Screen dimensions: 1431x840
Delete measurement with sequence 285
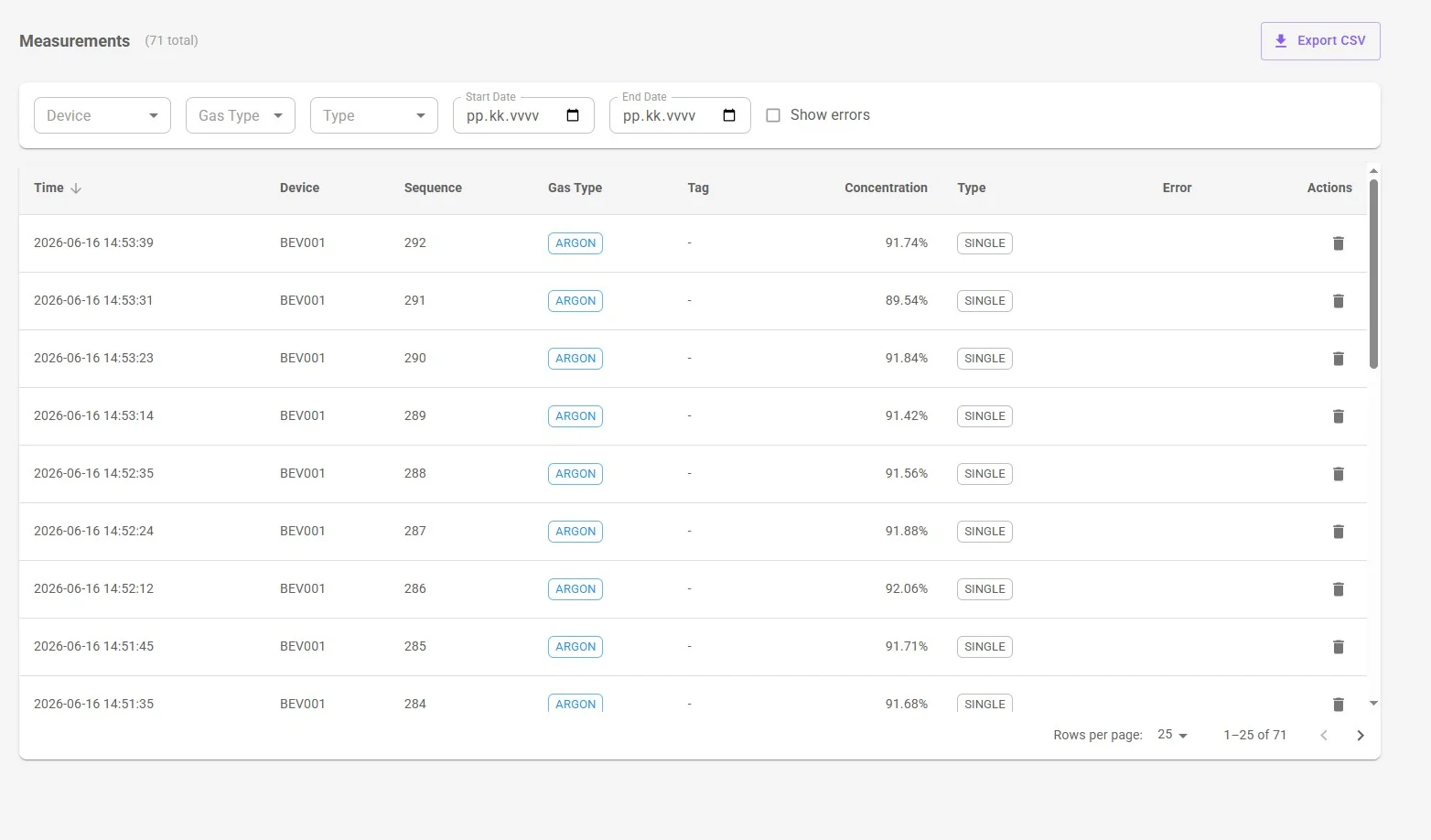(x=1338, y=647)
